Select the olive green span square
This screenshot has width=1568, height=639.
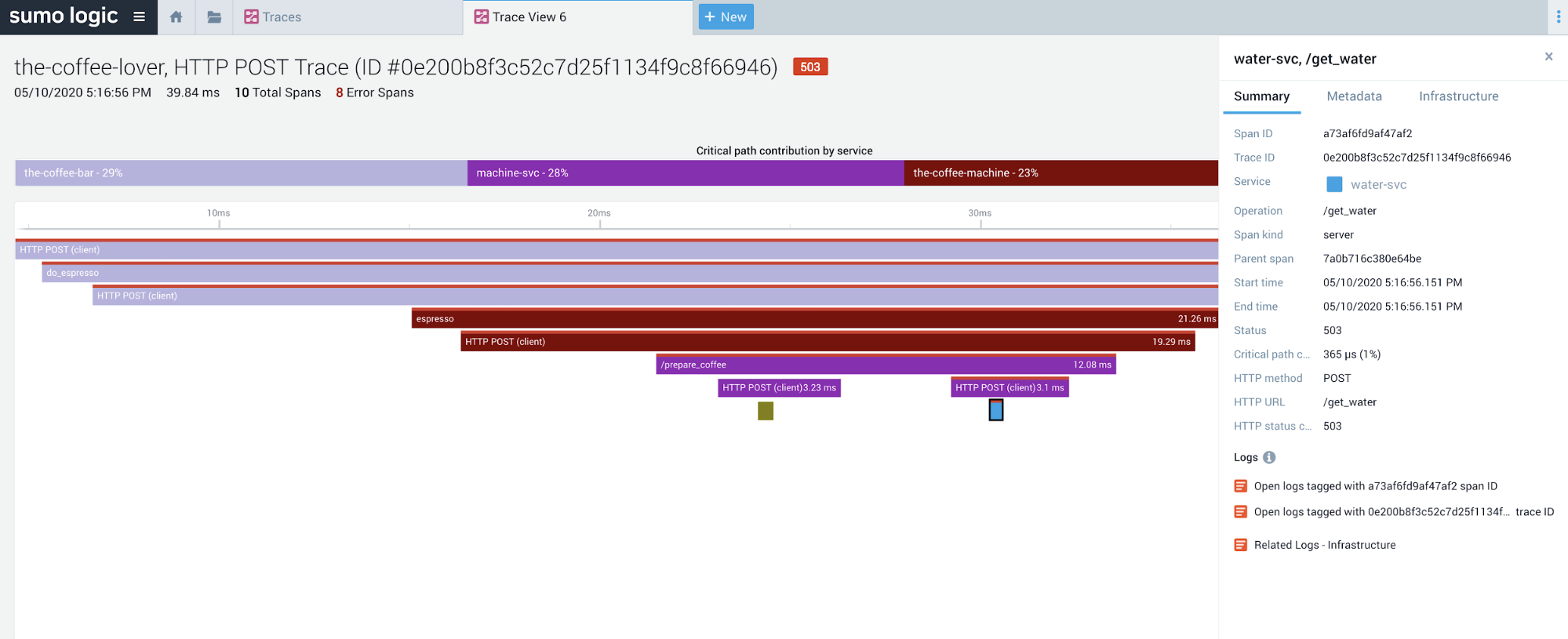[x=766, y=411]
